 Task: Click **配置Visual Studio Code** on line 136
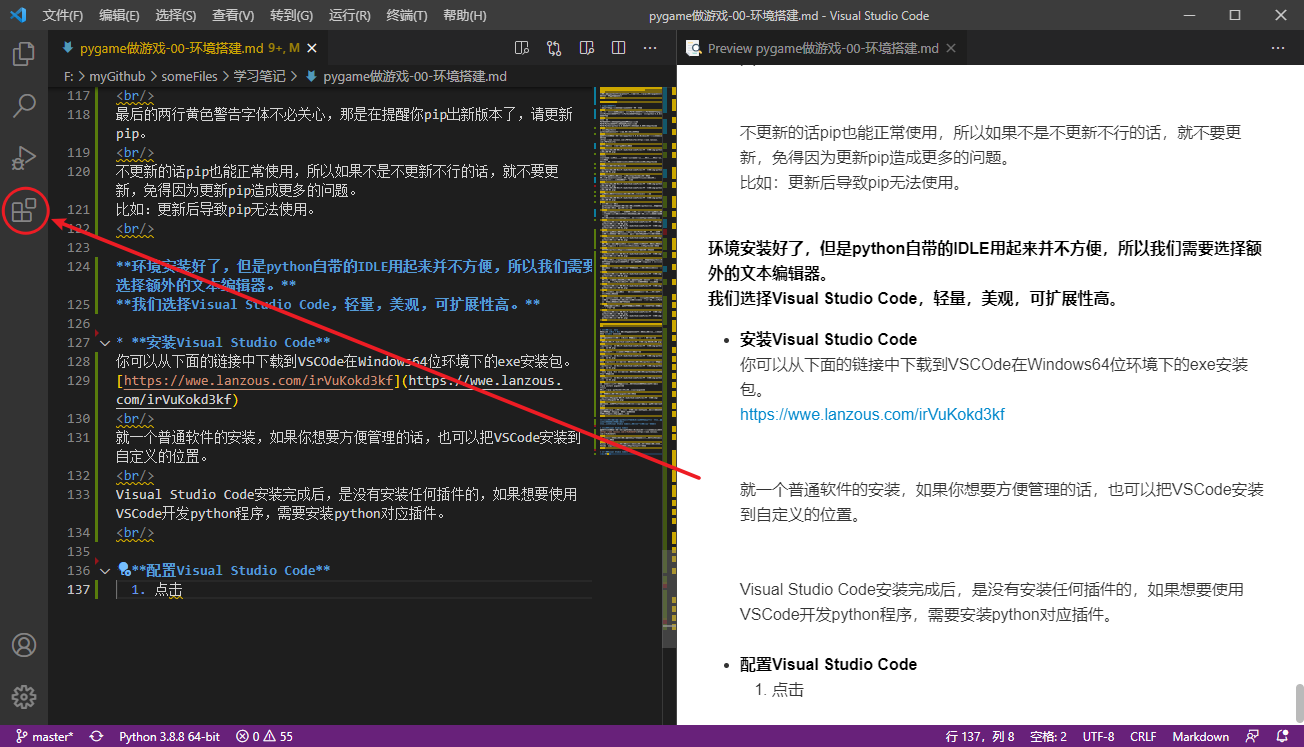coord(231,570)
